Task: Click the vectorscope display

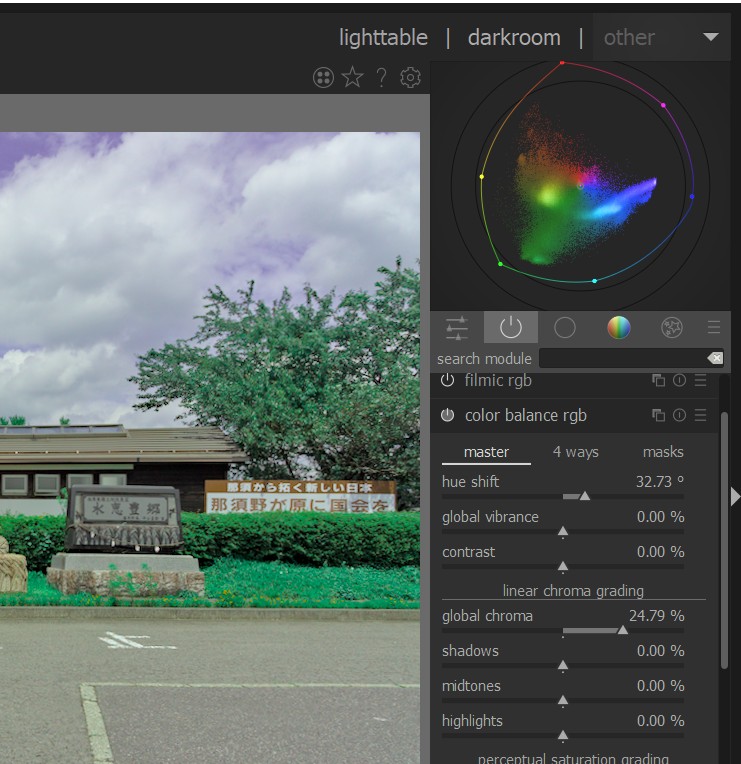Action: (580, 186)
